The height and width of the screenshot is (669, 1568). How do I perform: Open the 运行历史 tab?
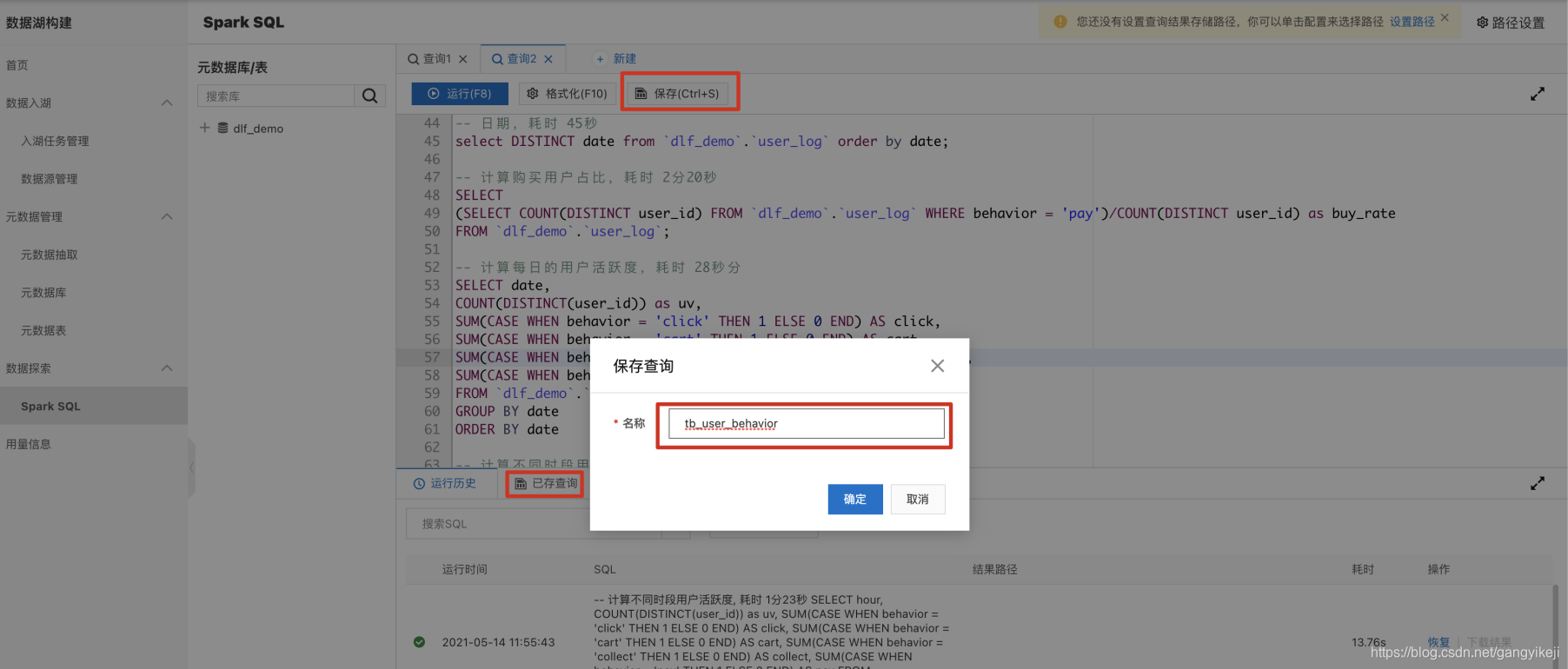(445, 483)
